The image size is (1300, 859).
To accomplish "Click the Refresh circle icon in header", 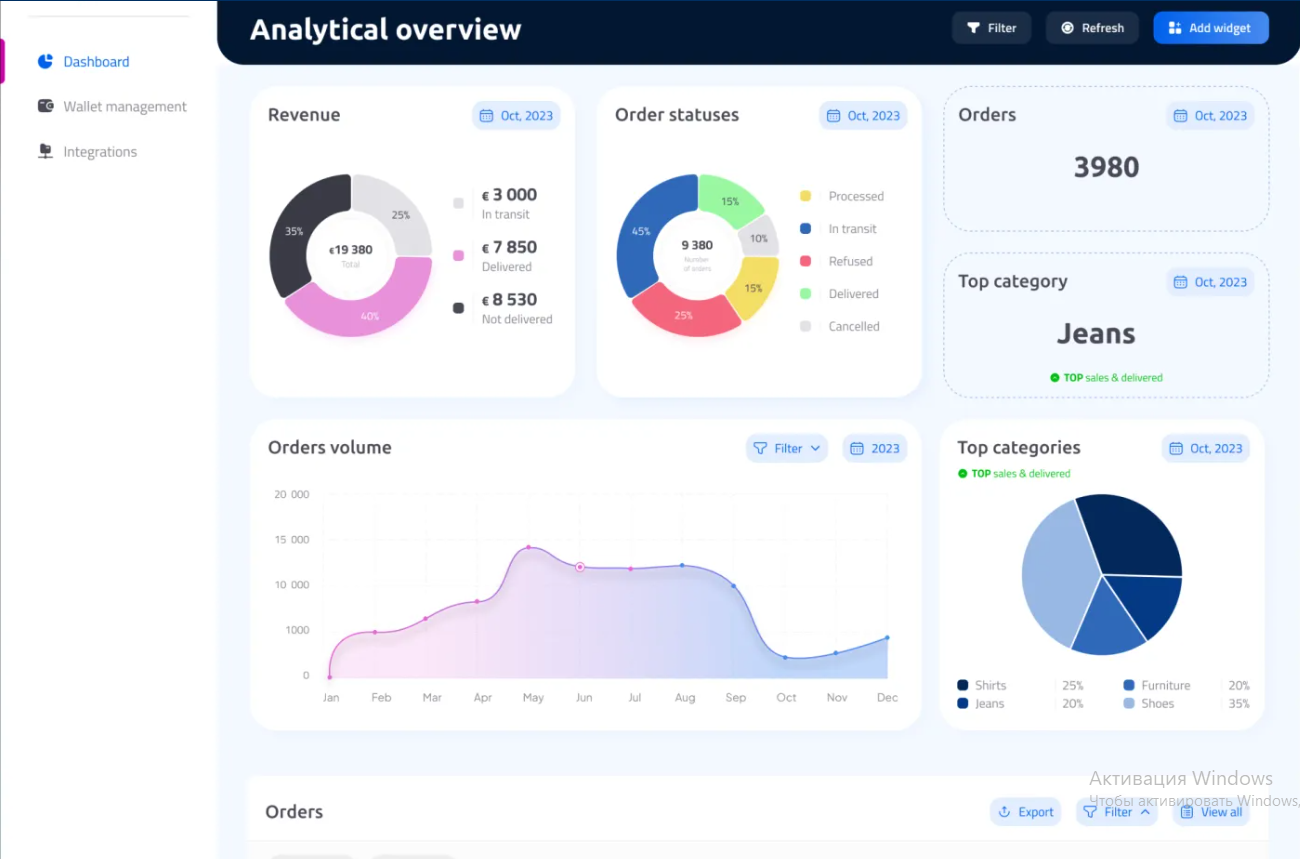I will pos(1067,28).
